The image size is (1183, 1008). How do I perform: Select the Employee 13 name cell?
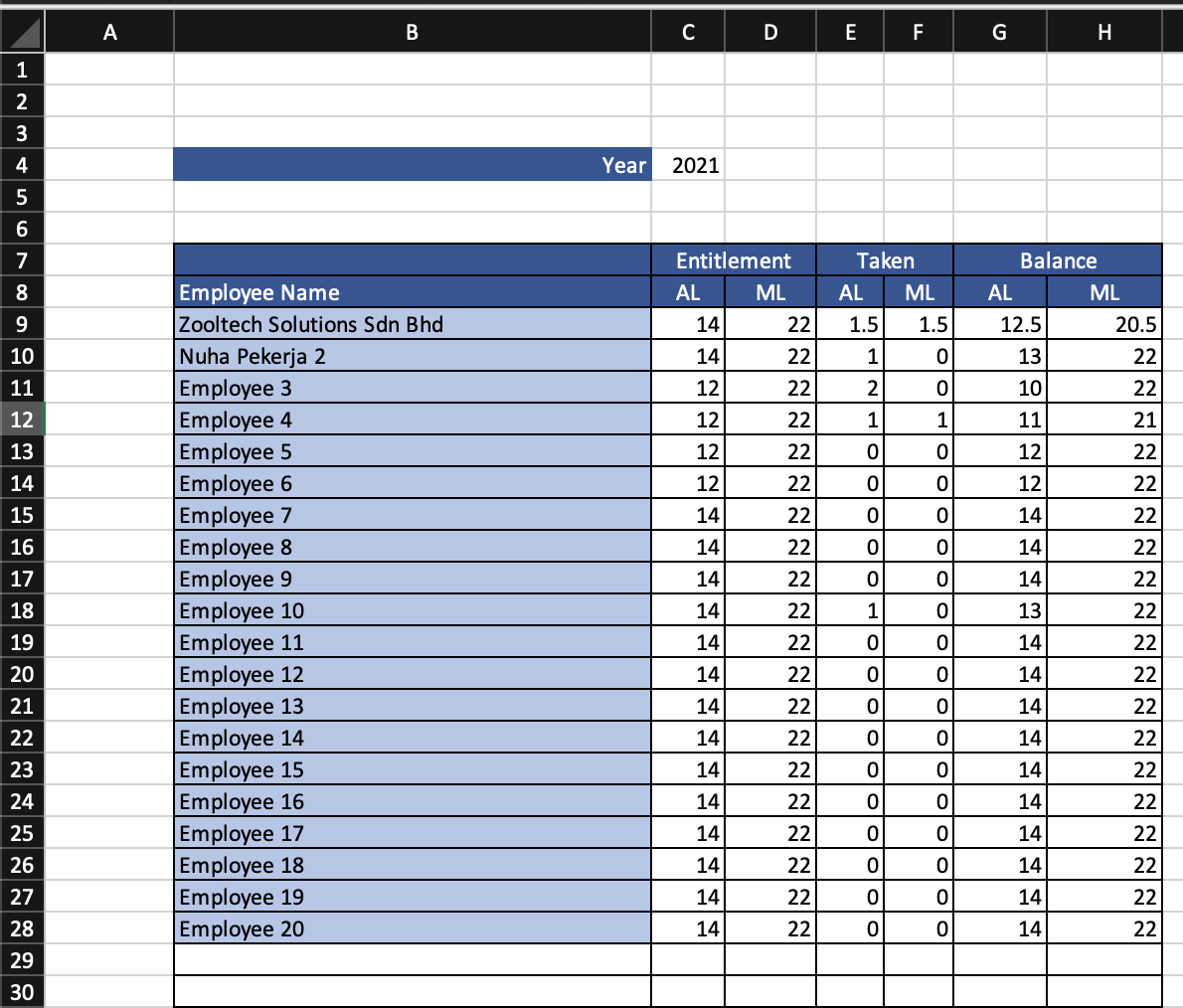pyautogui.click(x=412, y=706)
